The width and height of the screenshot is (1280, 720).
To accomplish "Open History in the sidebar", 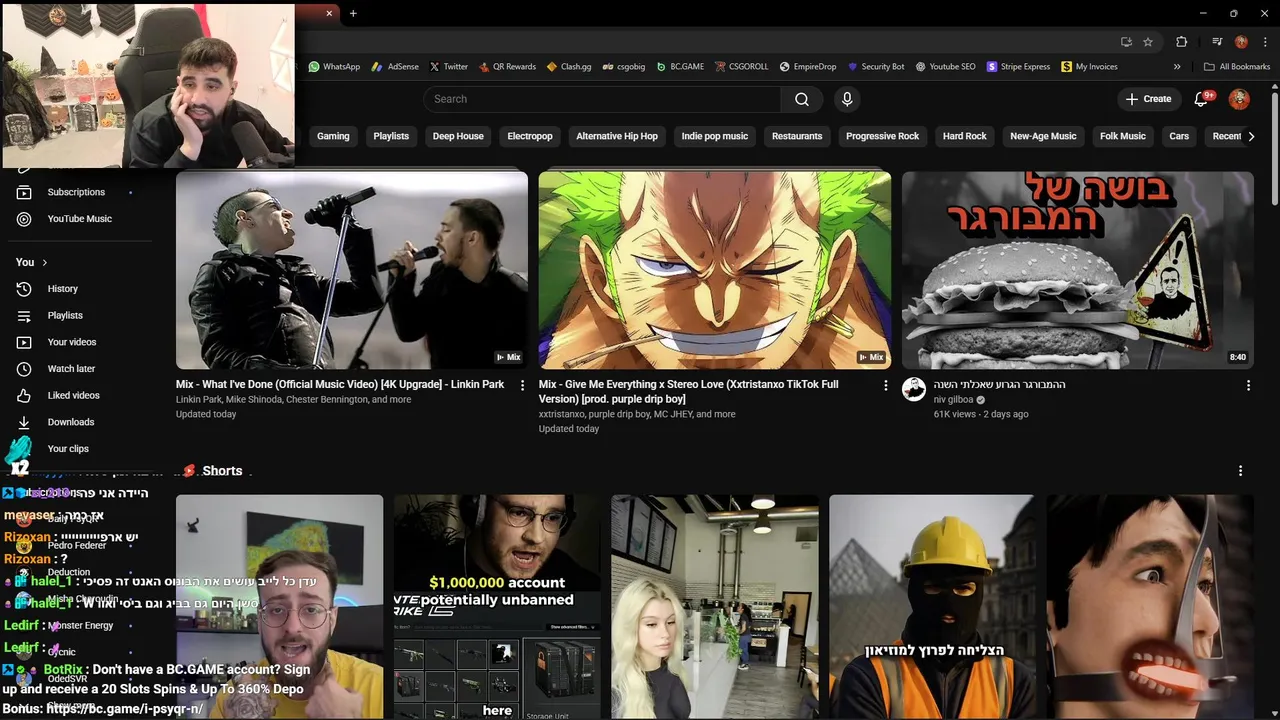I will (x=62, y=289).
